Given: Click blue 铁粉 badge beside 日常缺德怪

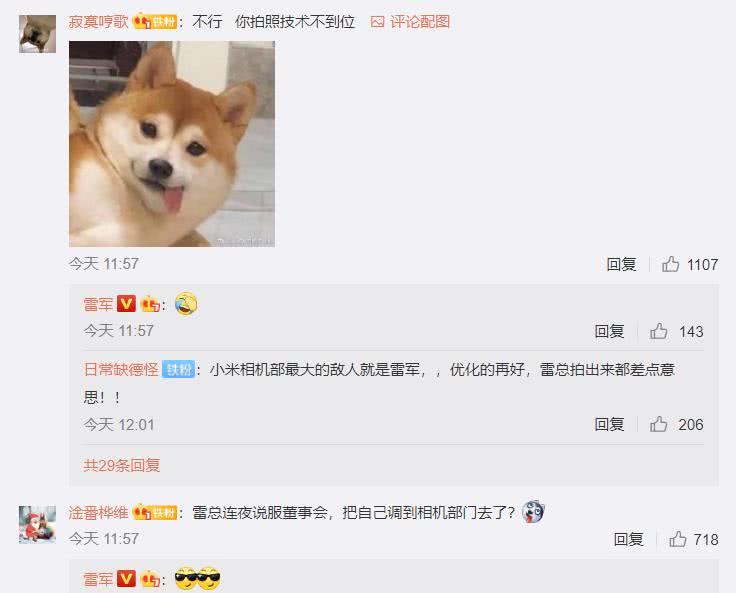Looking at the screenshot, I should 178,370.
